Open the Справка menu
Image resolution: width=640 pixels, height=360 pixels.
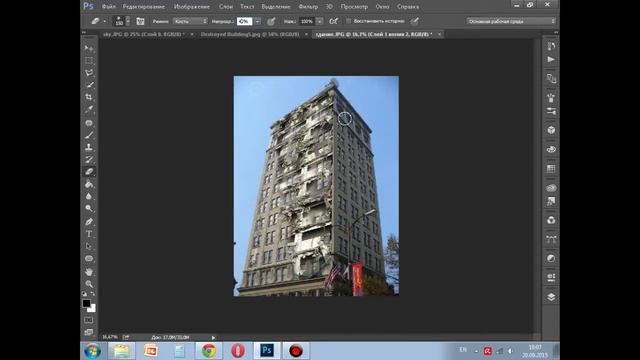click(x=408, y=7)
